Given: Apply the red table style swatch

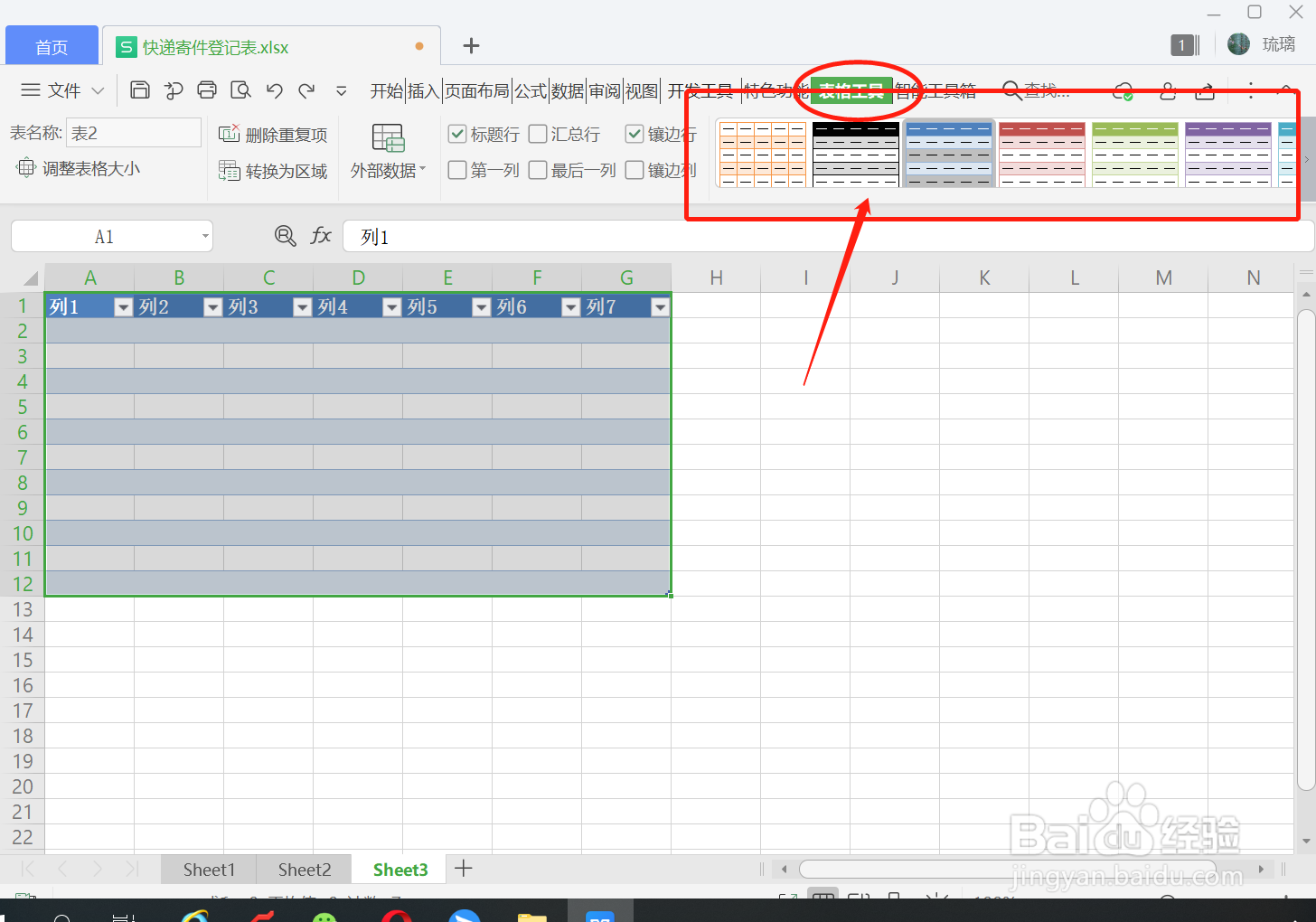Looking at the screenshot, I should pos(1042,154).
